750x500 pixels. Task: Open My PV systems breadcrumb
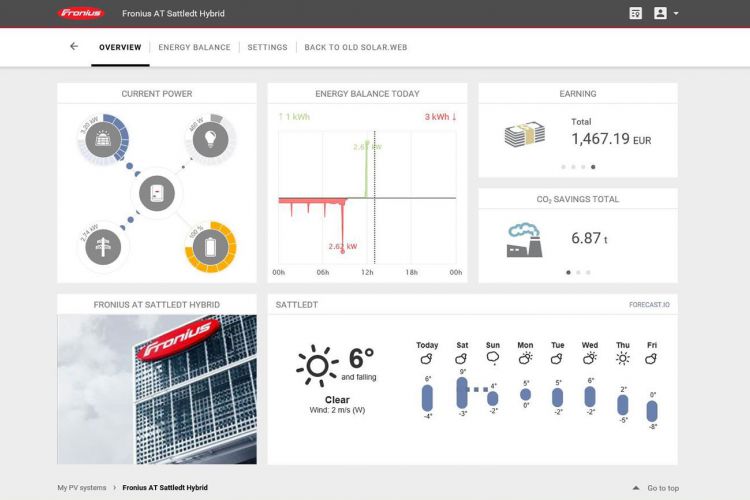click(x=81, y=488)
